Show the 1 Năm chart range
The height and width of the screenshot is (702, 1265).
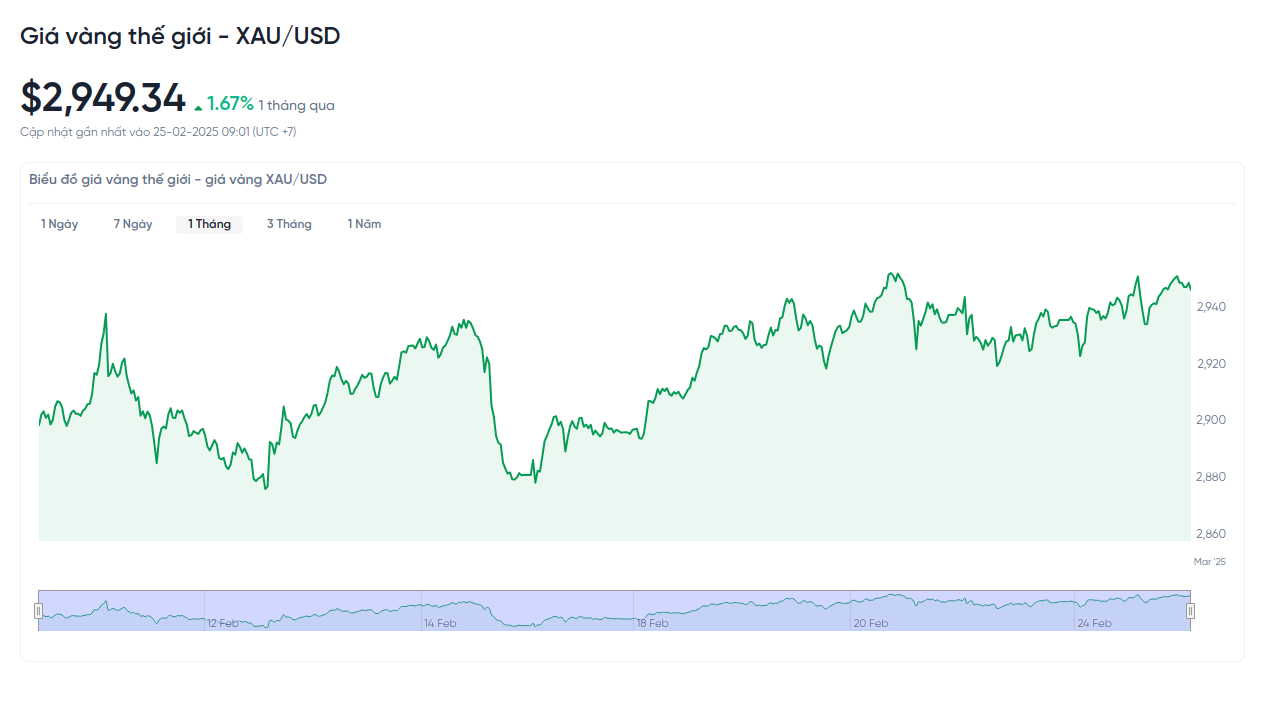tap(364, 224)
